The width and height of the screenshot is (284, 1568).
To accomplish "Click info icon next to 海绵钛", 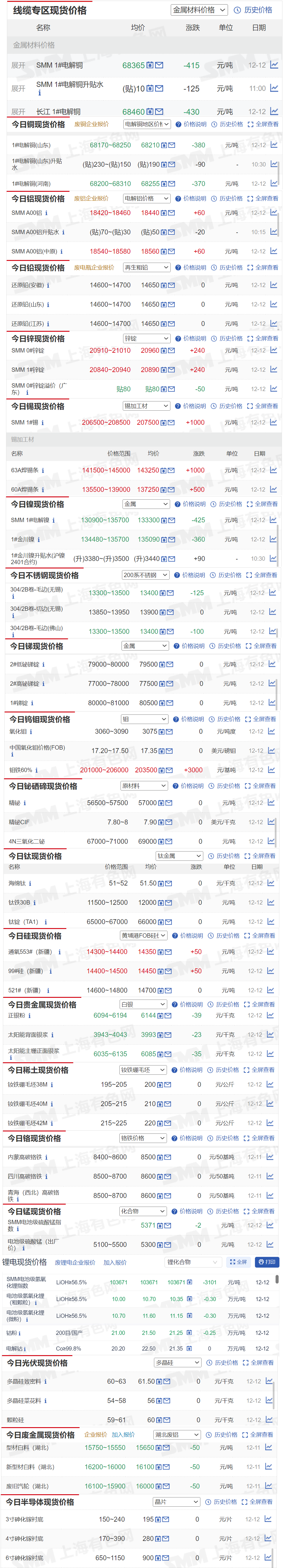I will pos(30,883).
